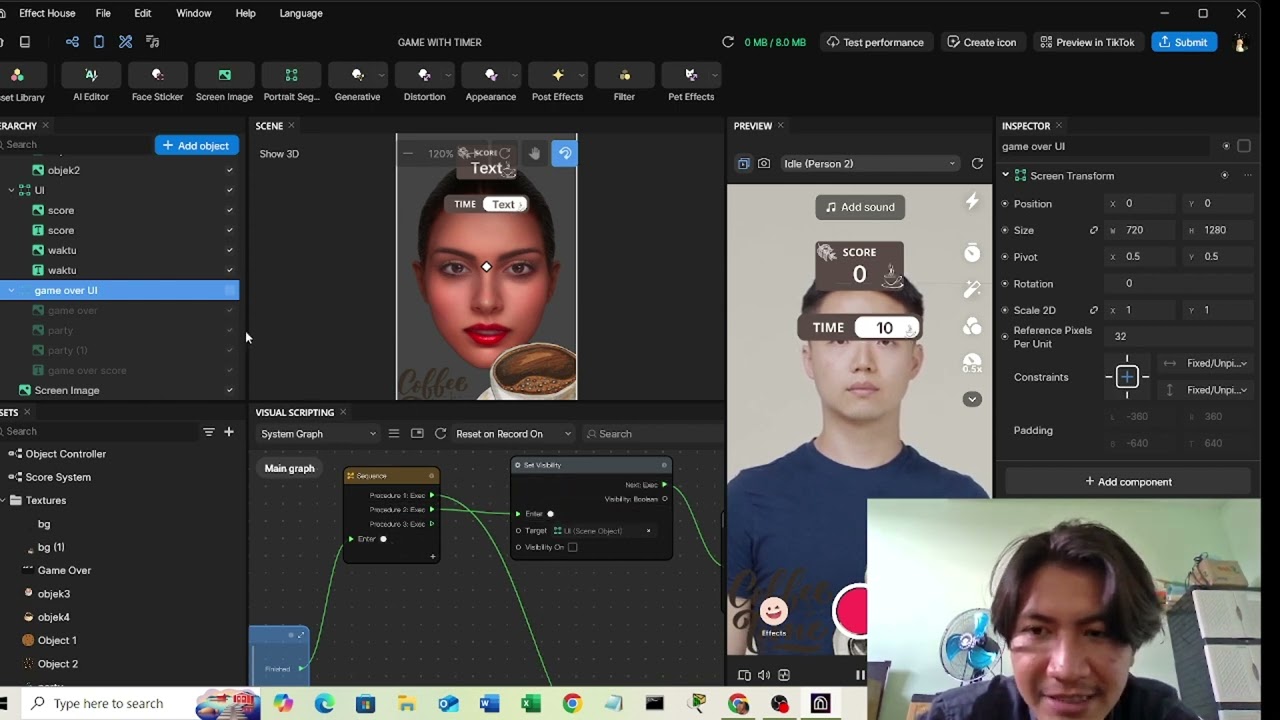Image resolution: width=1280 pixels, height=720 pixels.
Task: Add a Portrait Segmentation effect
Action: (291, 84)
